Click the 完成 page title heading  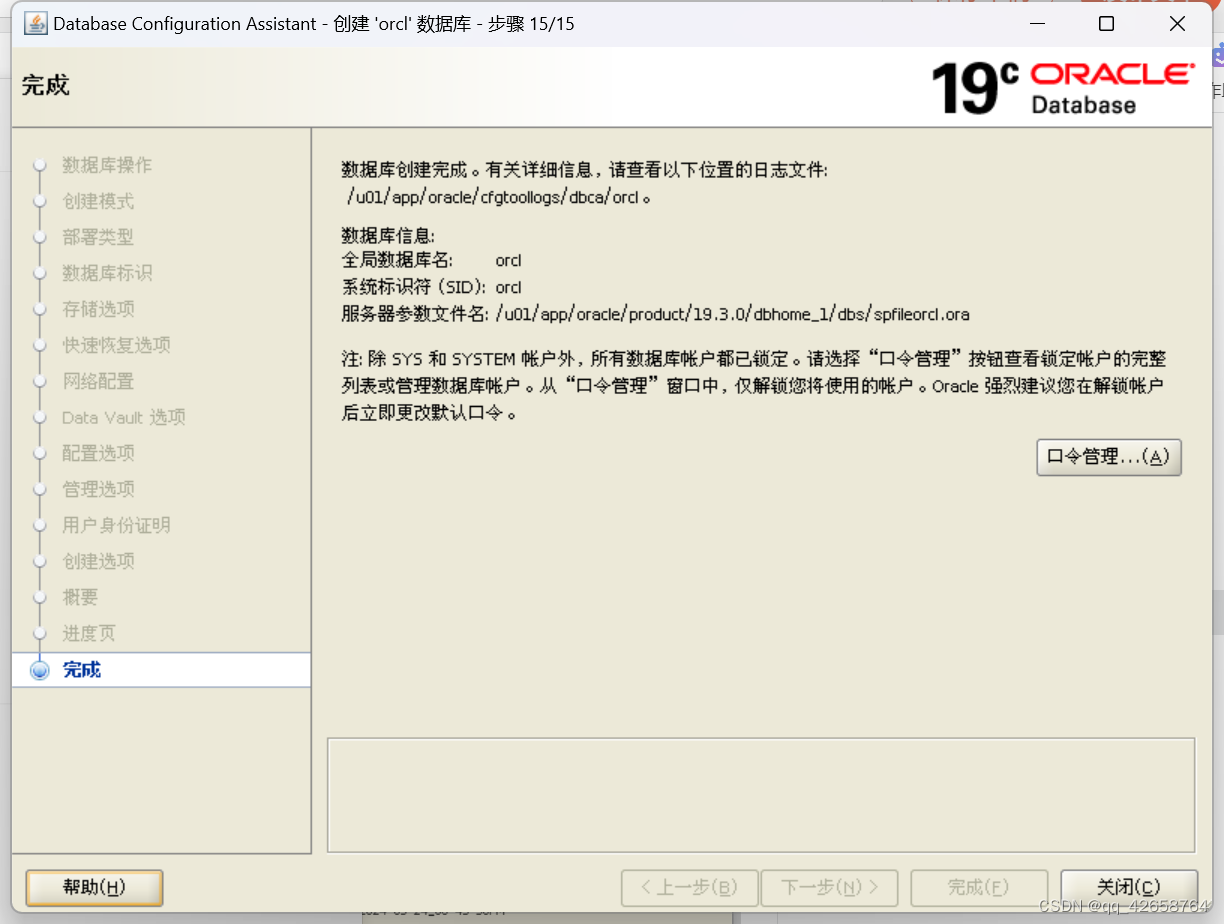pos(46,85)
